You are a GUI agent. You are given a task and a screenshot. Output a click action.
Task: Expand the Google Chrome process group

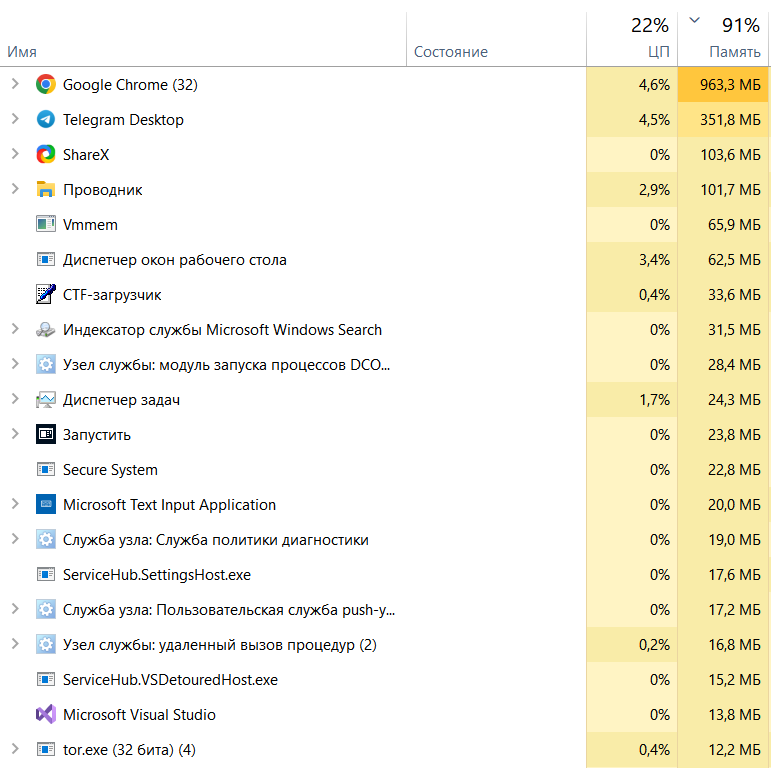tap(15, 84)
